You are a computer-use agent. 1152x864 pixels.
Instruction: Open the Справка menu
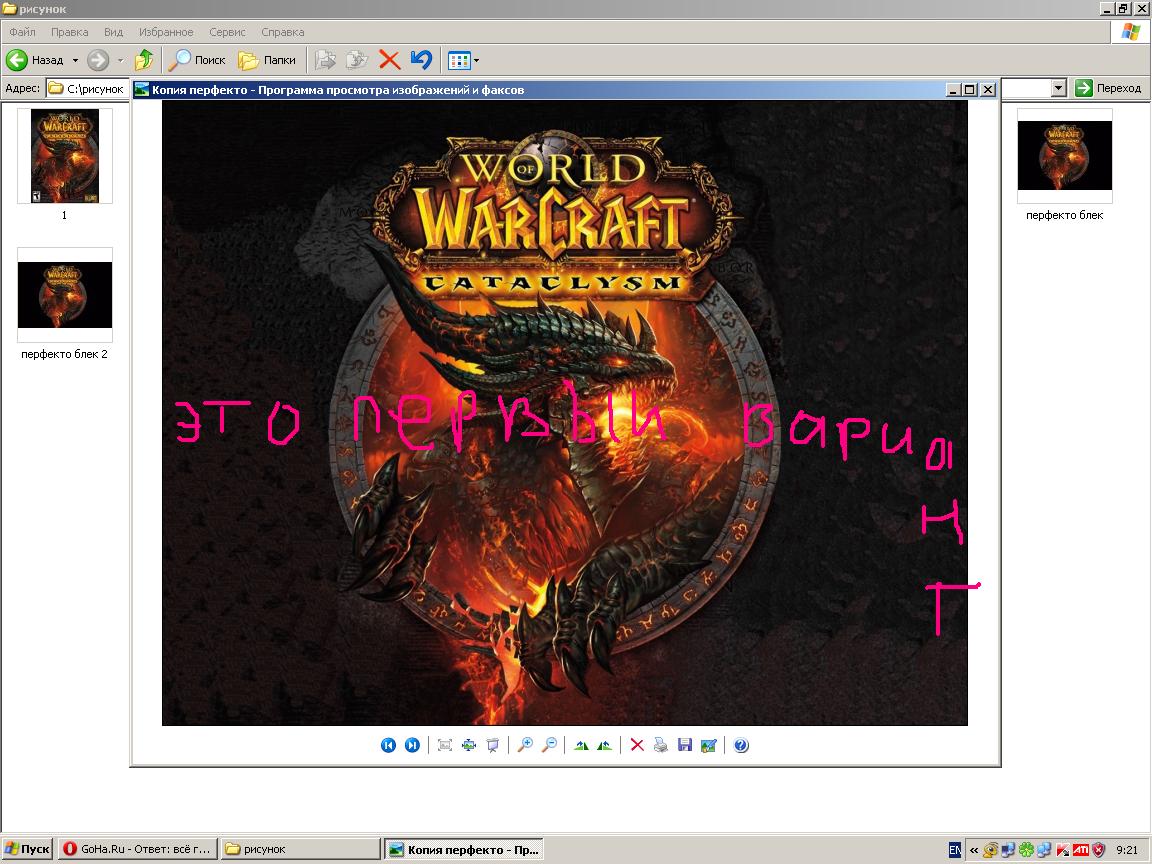click(x=283, y=32)
